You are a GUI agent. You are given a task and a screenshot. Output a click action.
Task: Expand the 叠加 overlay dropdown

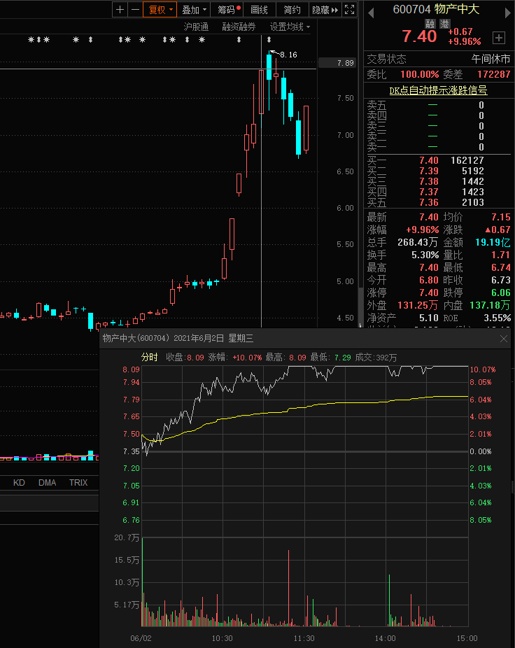coord(194,10)
